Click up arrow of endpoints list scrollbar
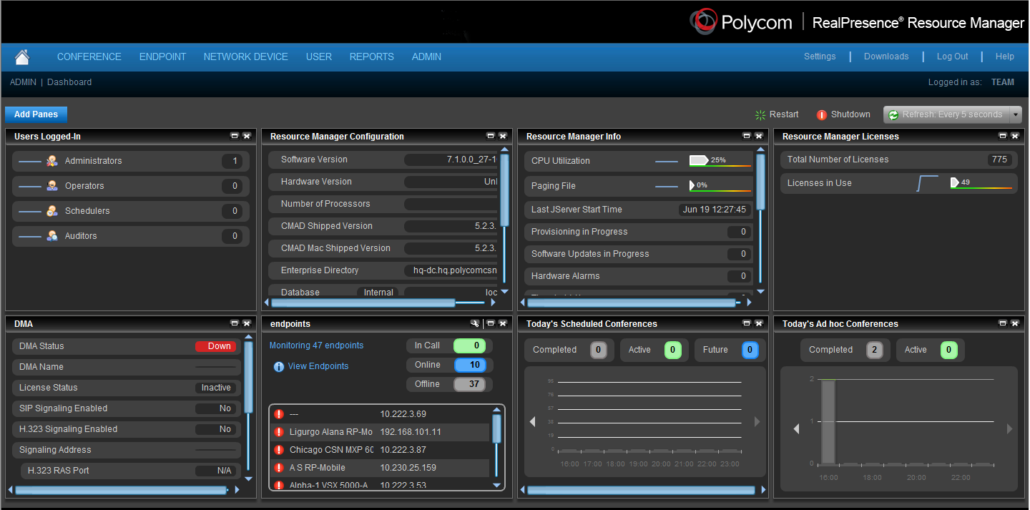 pos(497,410)
